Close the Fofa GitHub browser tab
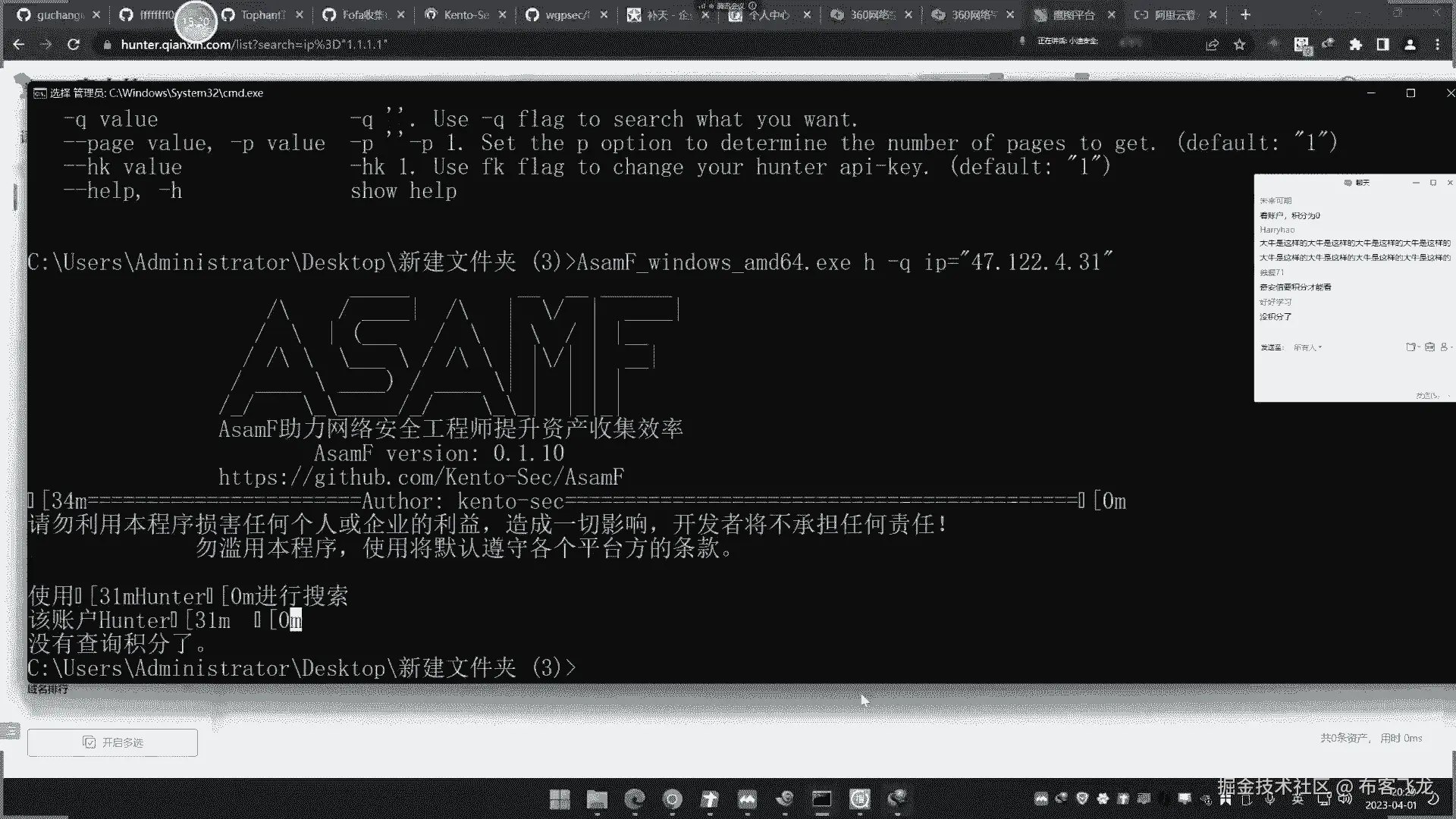The height and width of the screenshot is (819, 1456). [x=400, y=14]
